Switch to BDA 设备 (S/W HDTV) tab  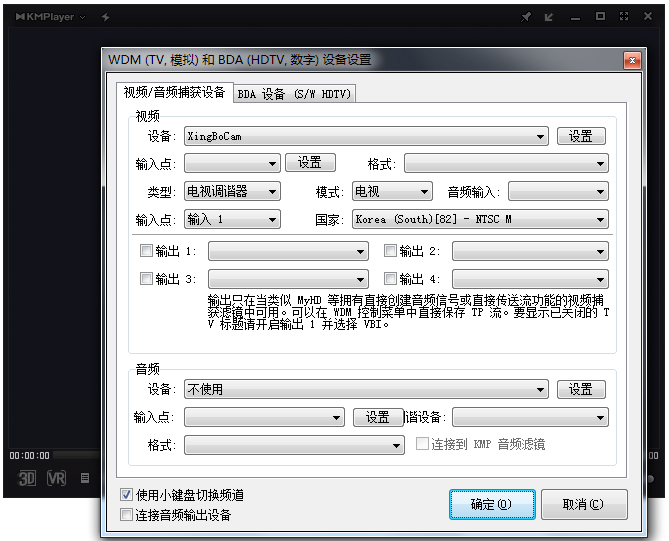point(294,93)
